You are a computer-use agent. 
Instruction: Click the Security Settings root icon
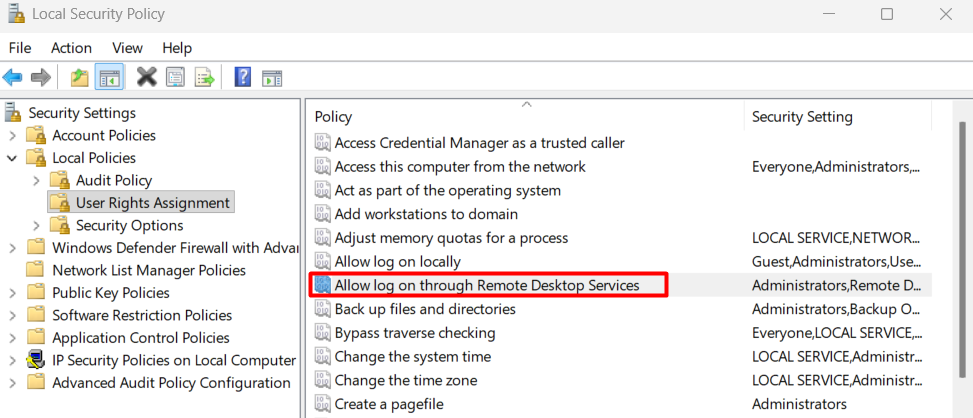click(12, 113)
